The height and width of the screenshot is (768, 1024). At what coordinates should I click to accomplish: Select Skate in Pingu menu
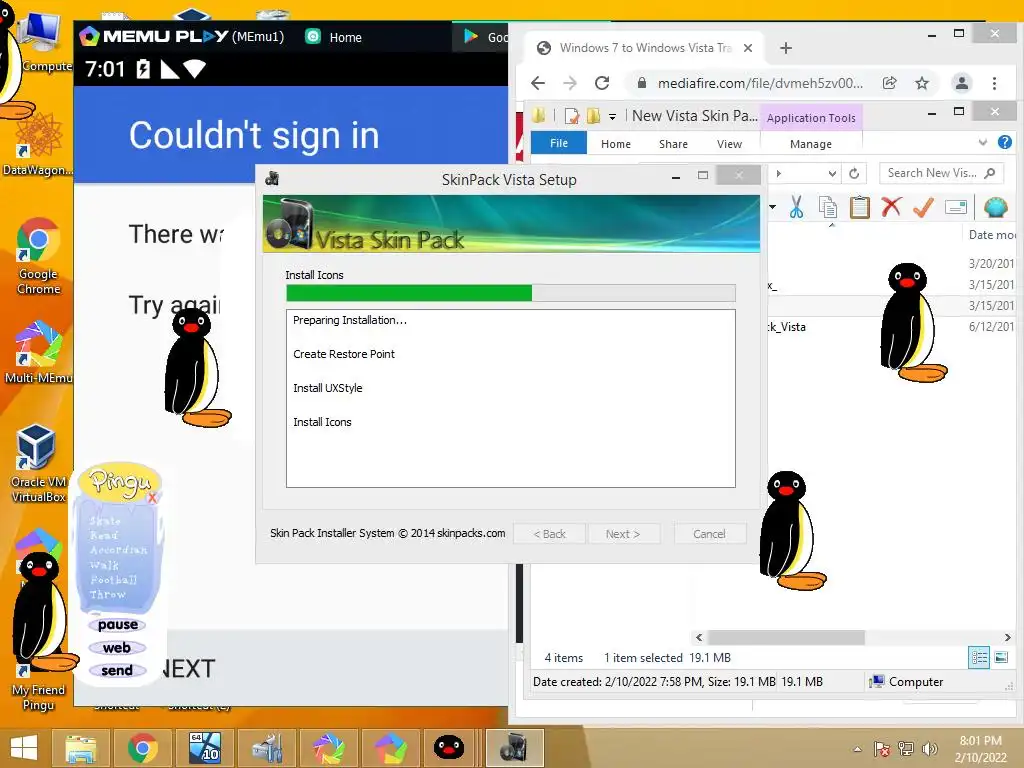click(105, 520)
